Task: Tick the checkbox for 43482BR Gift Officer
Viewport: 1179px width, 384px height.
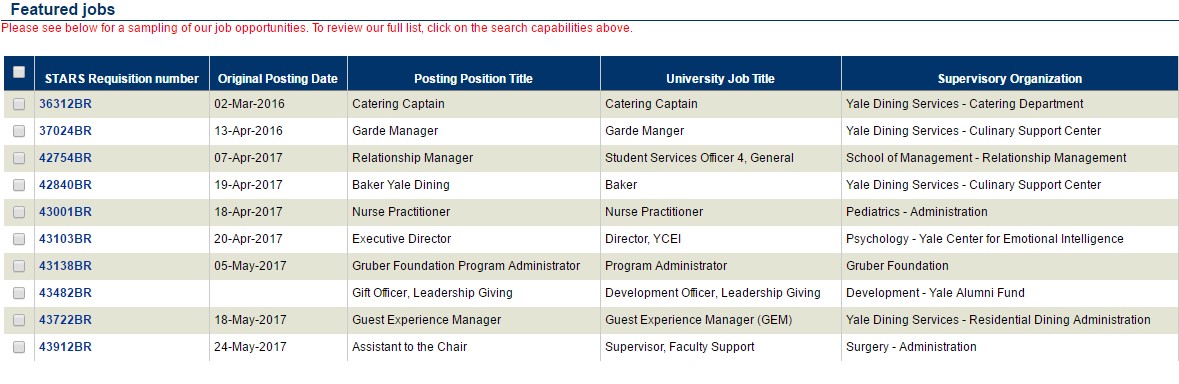Action: (x=19, y=294)
